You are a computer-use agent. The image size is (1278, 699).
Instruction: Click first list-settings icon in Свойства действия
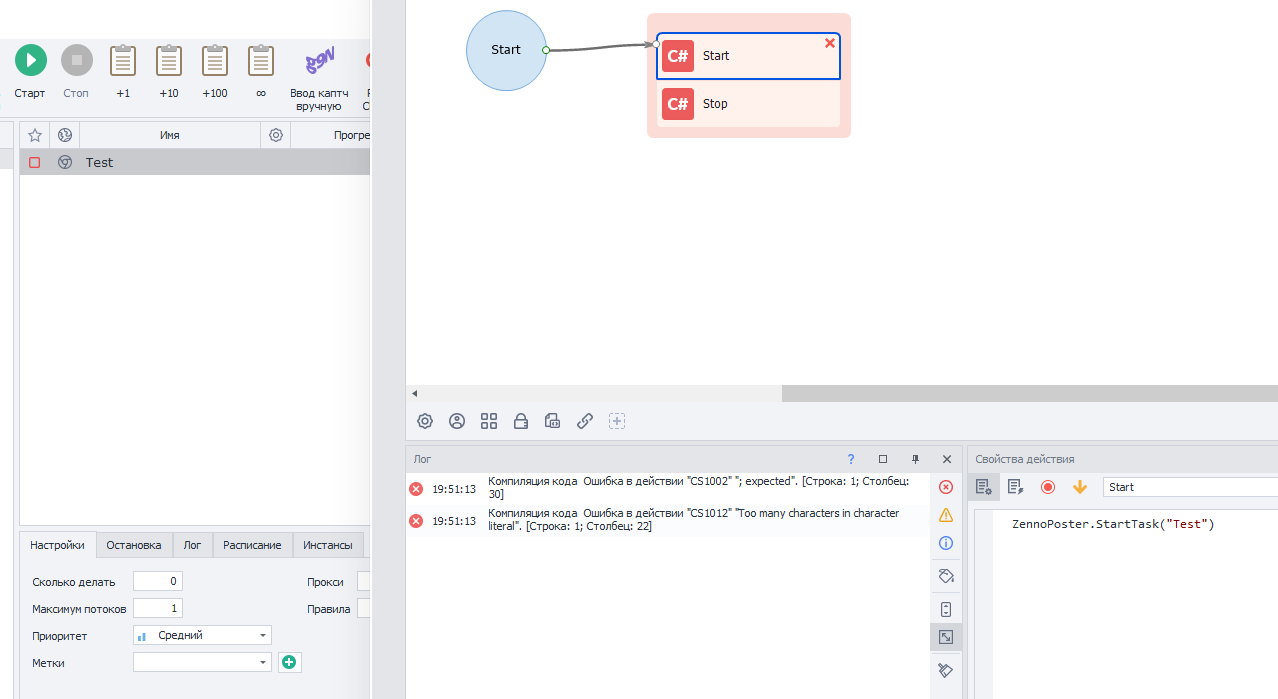(984, 487)
